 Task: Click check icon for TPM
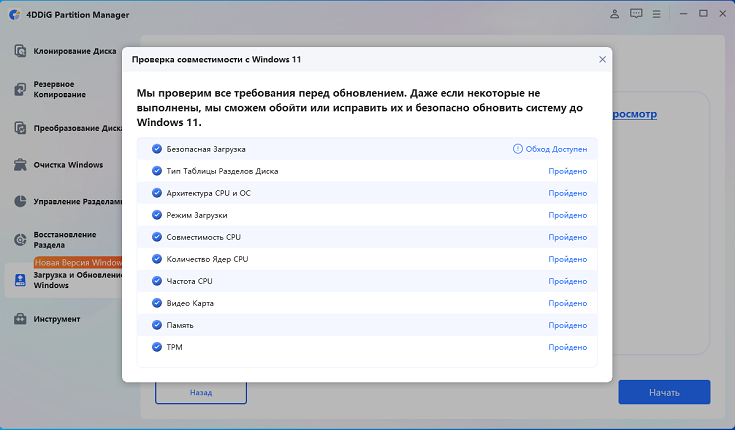click(157, 347)
